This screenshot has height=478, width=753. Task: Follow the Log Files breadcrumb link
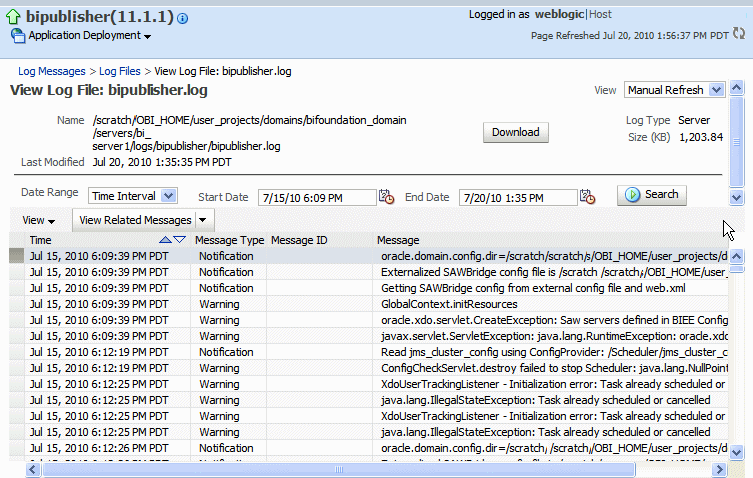tap(120, 71)
